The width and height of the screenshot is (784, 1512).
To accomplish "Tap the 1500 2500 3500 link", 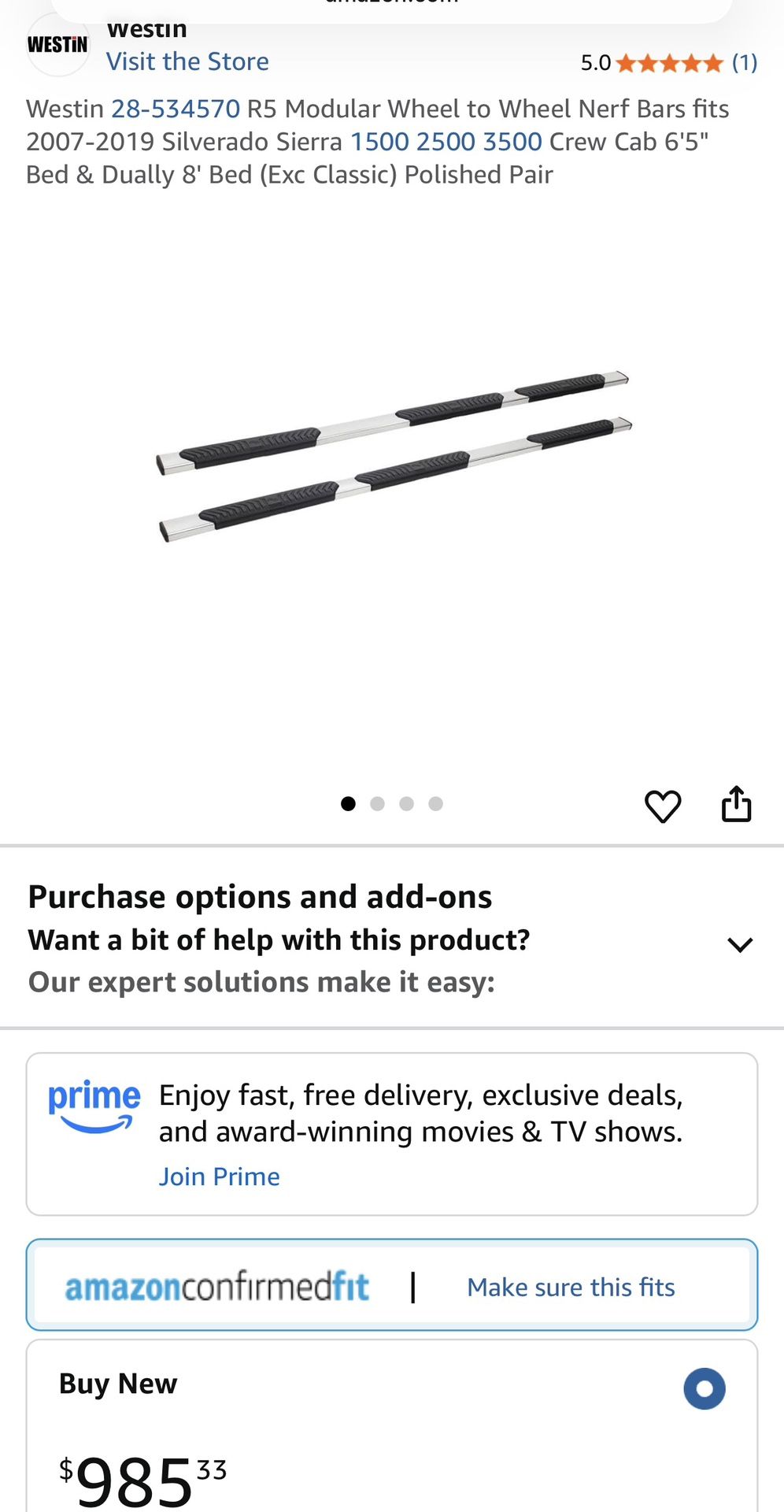I will click(446, 142).
